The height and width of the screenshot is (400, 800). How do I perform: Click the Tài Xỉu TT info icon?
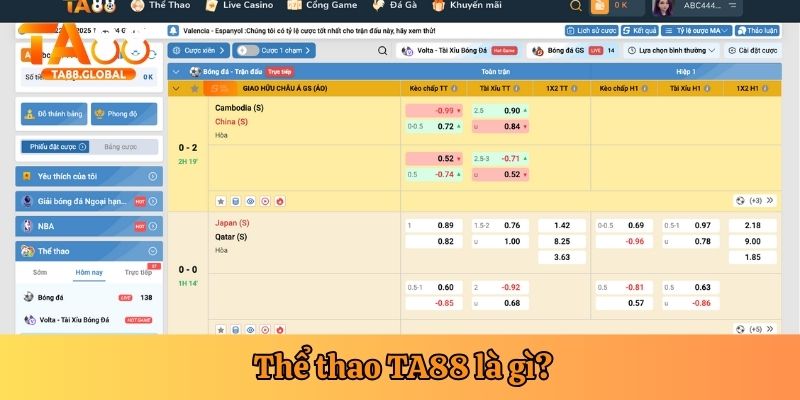tap(516, 88)
